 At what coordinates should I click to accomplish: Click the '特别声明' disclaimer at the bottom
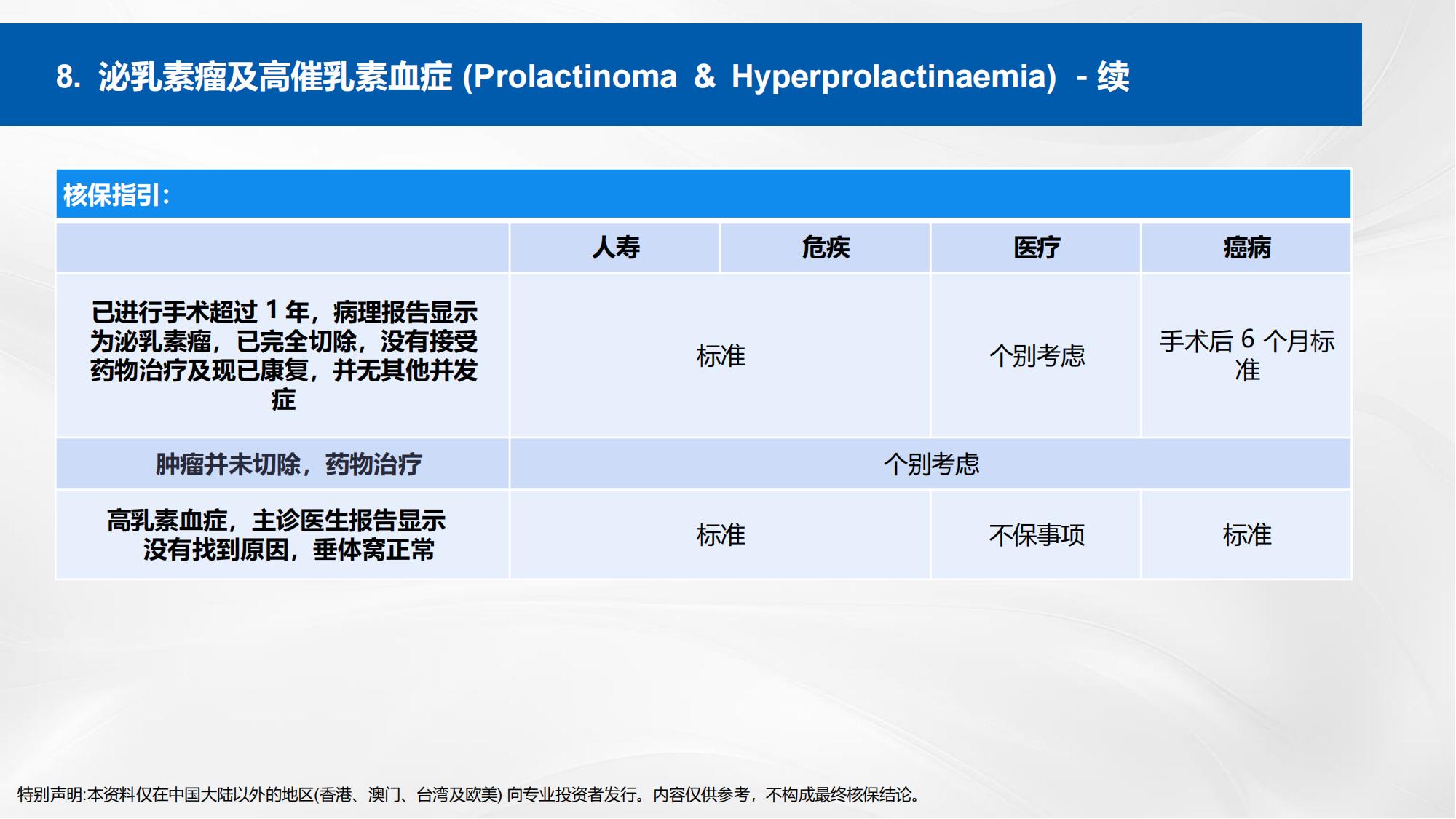pos(470,794)
